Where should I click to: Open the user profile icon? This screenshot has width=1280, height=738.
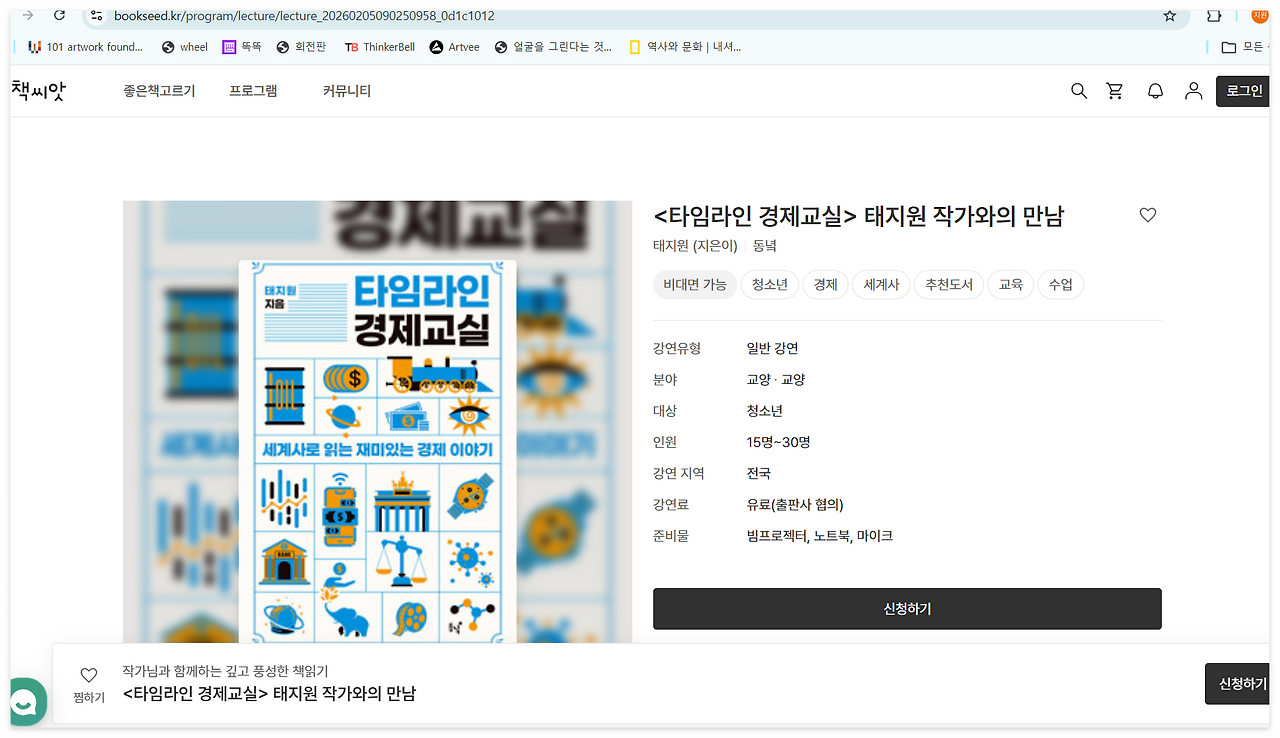[1193, 91]
